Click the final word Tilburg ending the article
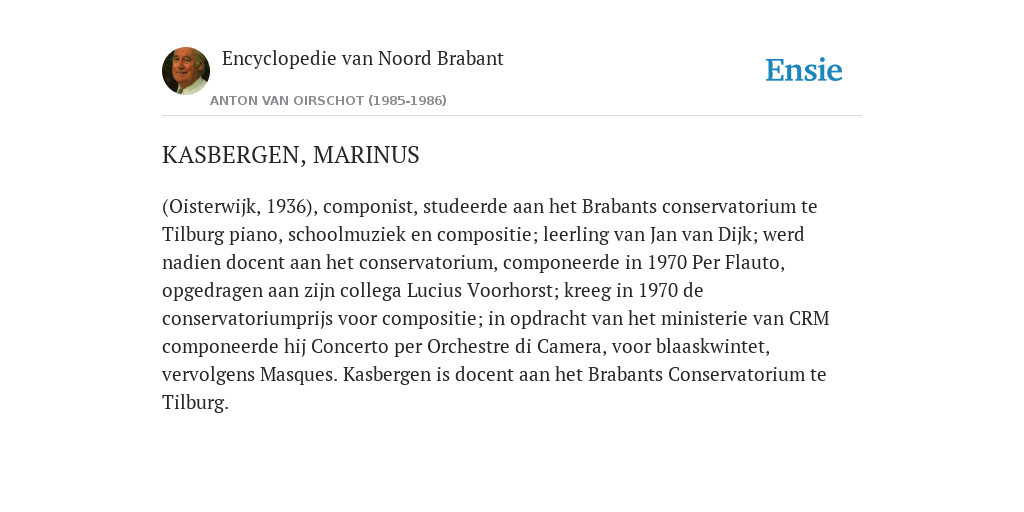Screen dimensions: 1024x512 tap(193, 403)
